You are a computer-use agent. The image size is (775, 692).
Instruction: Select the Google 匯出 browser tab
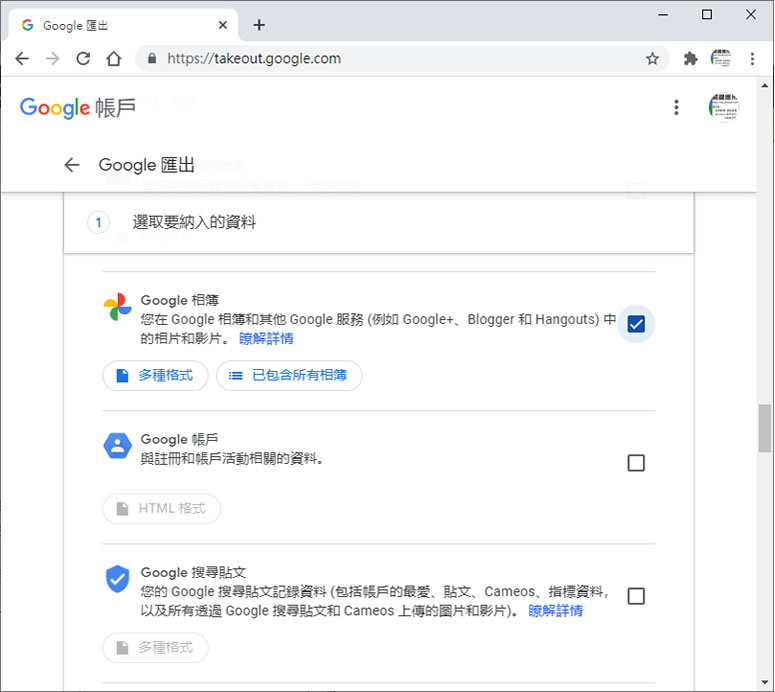pos(120,25)
